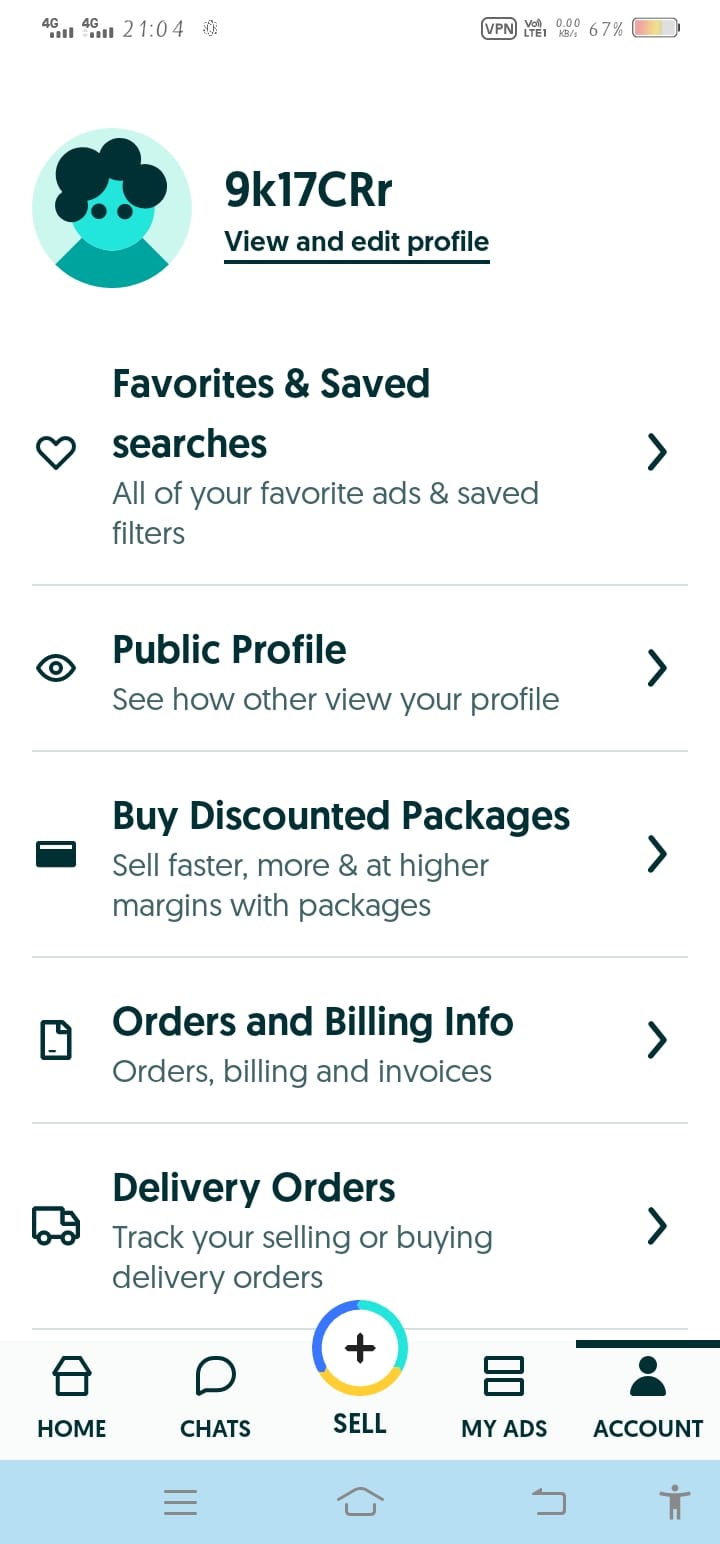Image resolution: width=720 pixels, height=1544 pixels.
Task: Tap the heart icon for Favorites
Action: click(x=56, y=453)
